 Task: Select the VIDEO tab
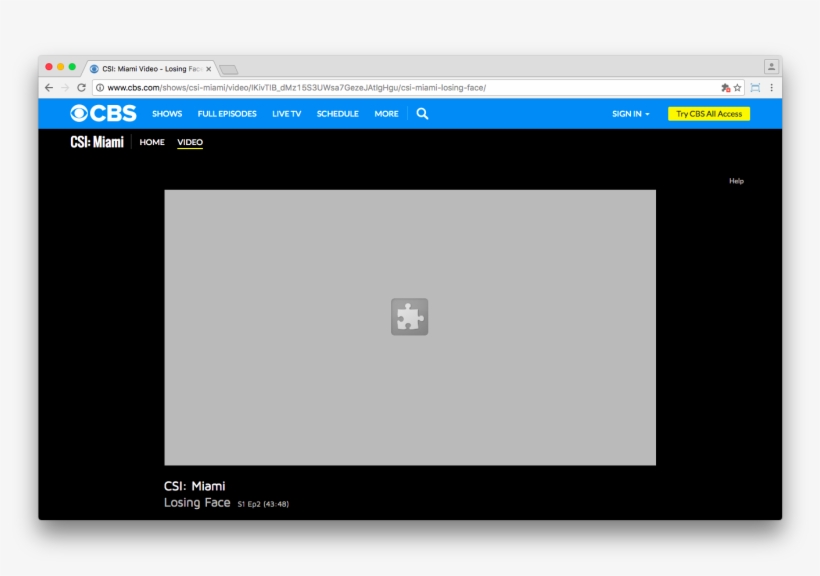[190, 142]
